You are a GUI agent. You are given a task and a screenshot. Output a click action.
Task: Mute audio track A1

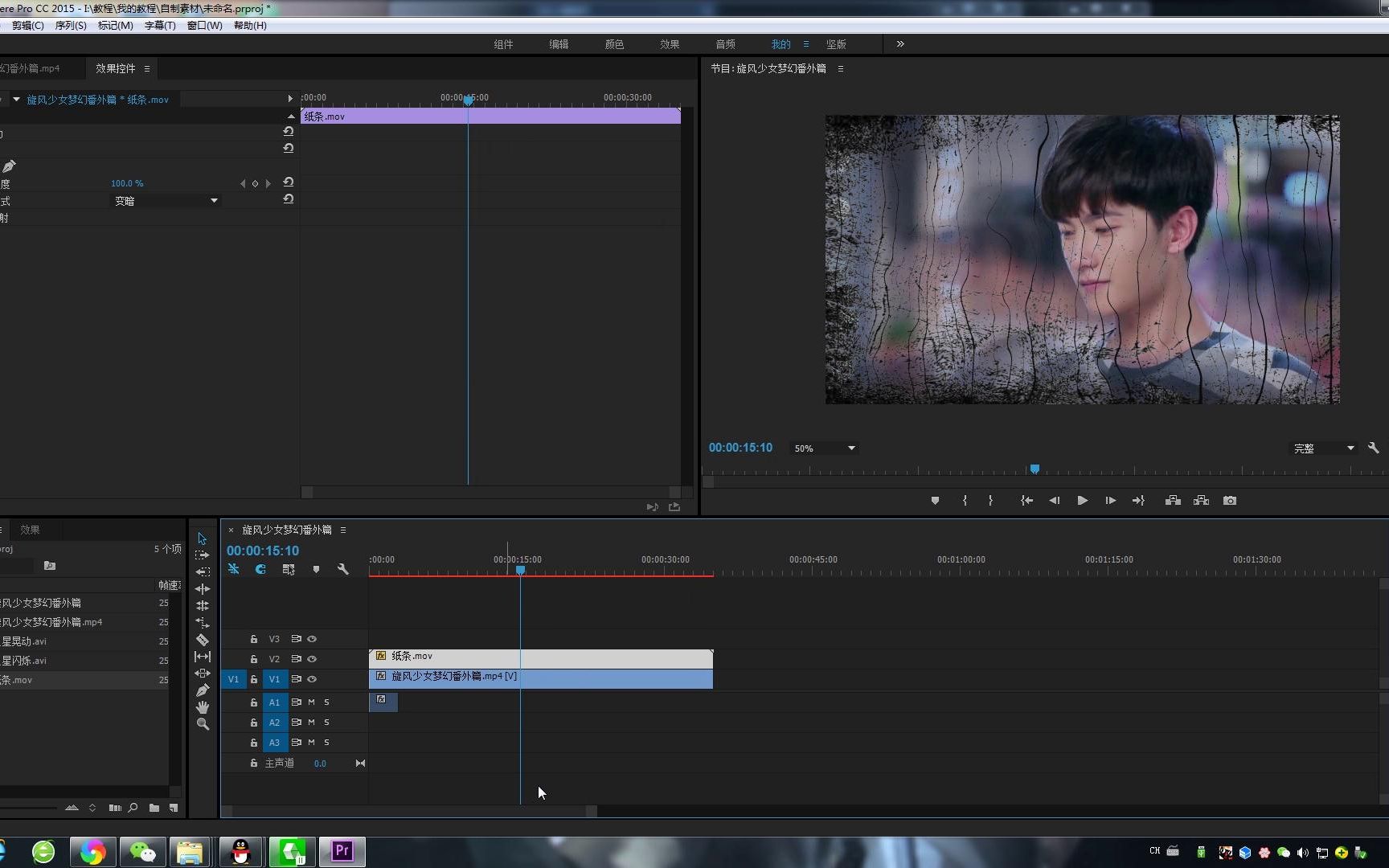311,702
